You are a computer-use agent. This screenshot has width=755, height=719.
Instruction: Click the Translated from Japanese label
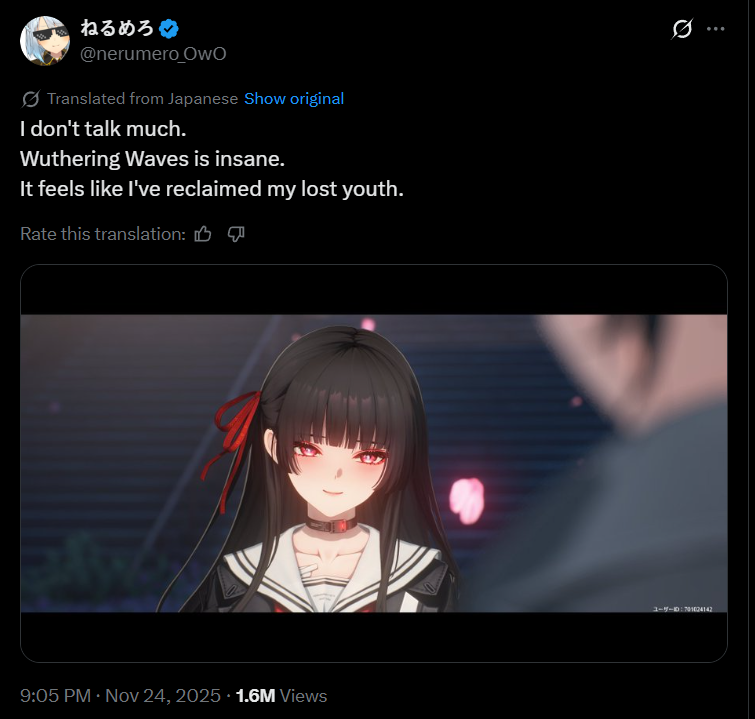pyautogui.click(x=143, y=99)
